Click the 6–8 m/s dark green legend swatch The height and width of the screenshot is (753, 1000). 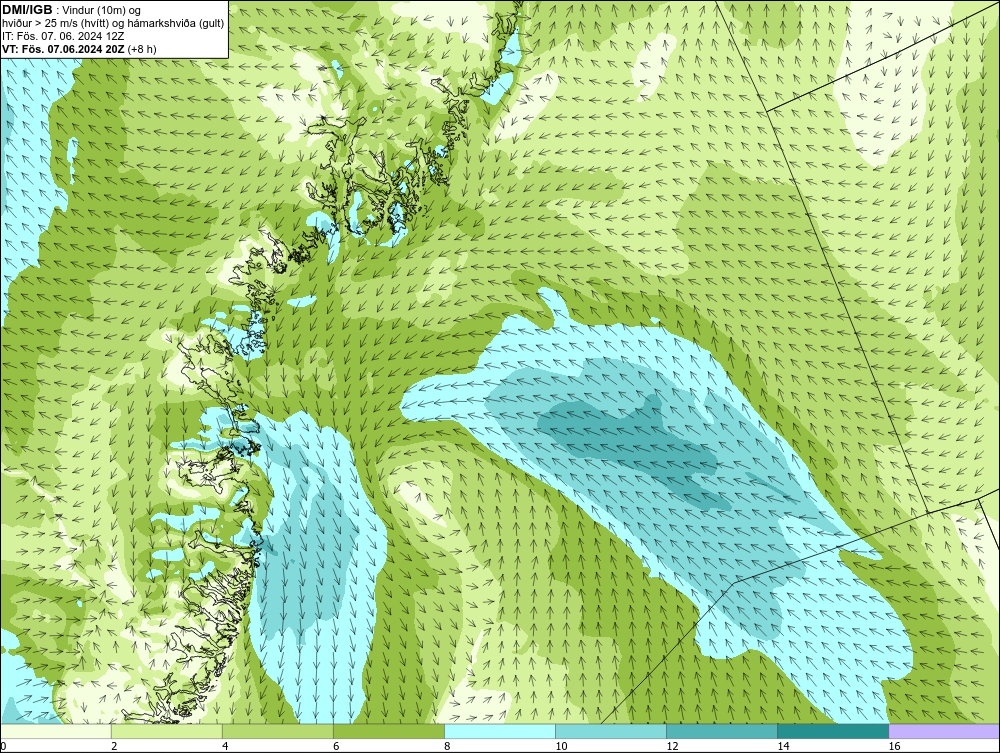[x=389, y=731]
